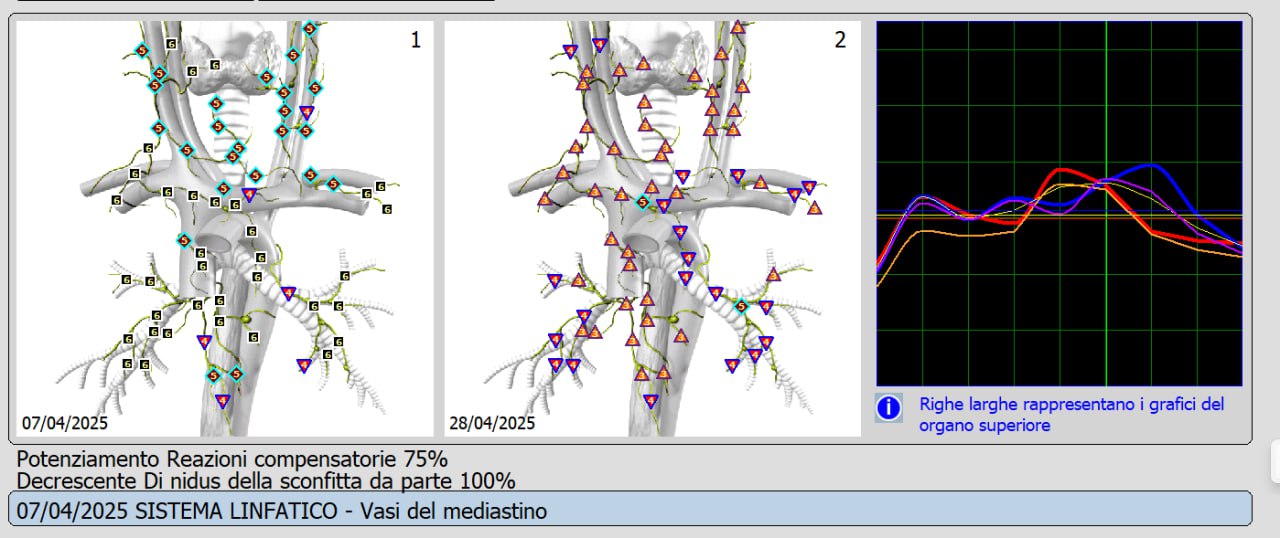
Task: Click bottommost level-4 triangle marker in image 2
Action: (651, 401)
